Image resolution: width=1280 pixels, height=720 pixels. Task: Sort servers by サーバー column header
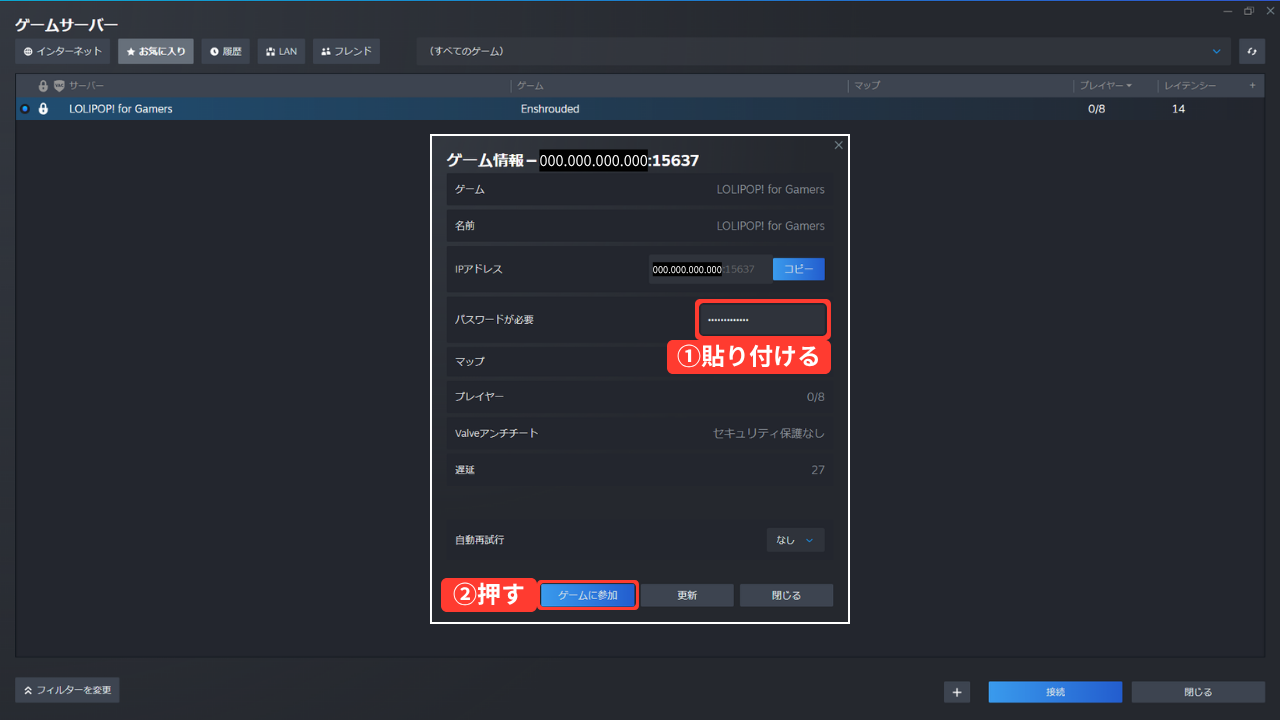pyautogui.click(x=86, y=86)
